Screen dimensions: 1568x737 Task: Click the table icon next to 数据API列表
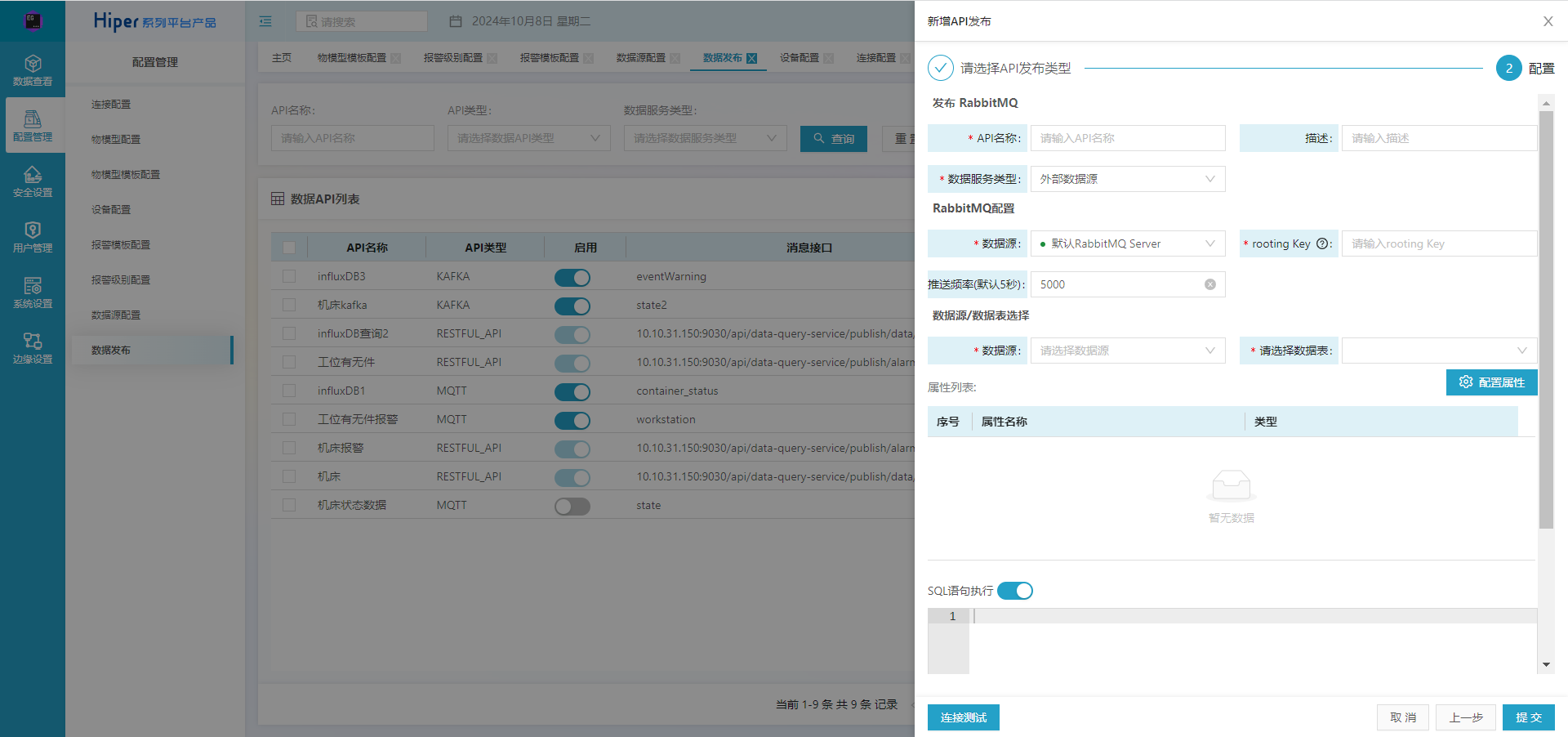(x=278, y=199)
